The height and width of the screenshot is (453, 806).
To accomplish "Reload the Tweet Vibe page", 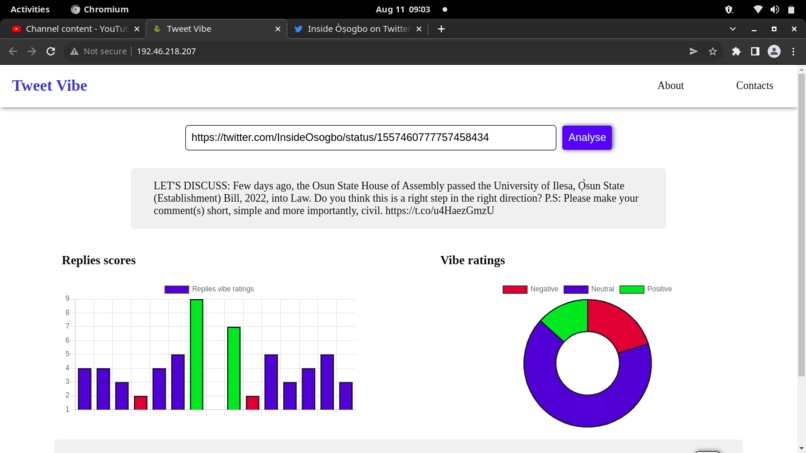I will (x=50, y=51).
